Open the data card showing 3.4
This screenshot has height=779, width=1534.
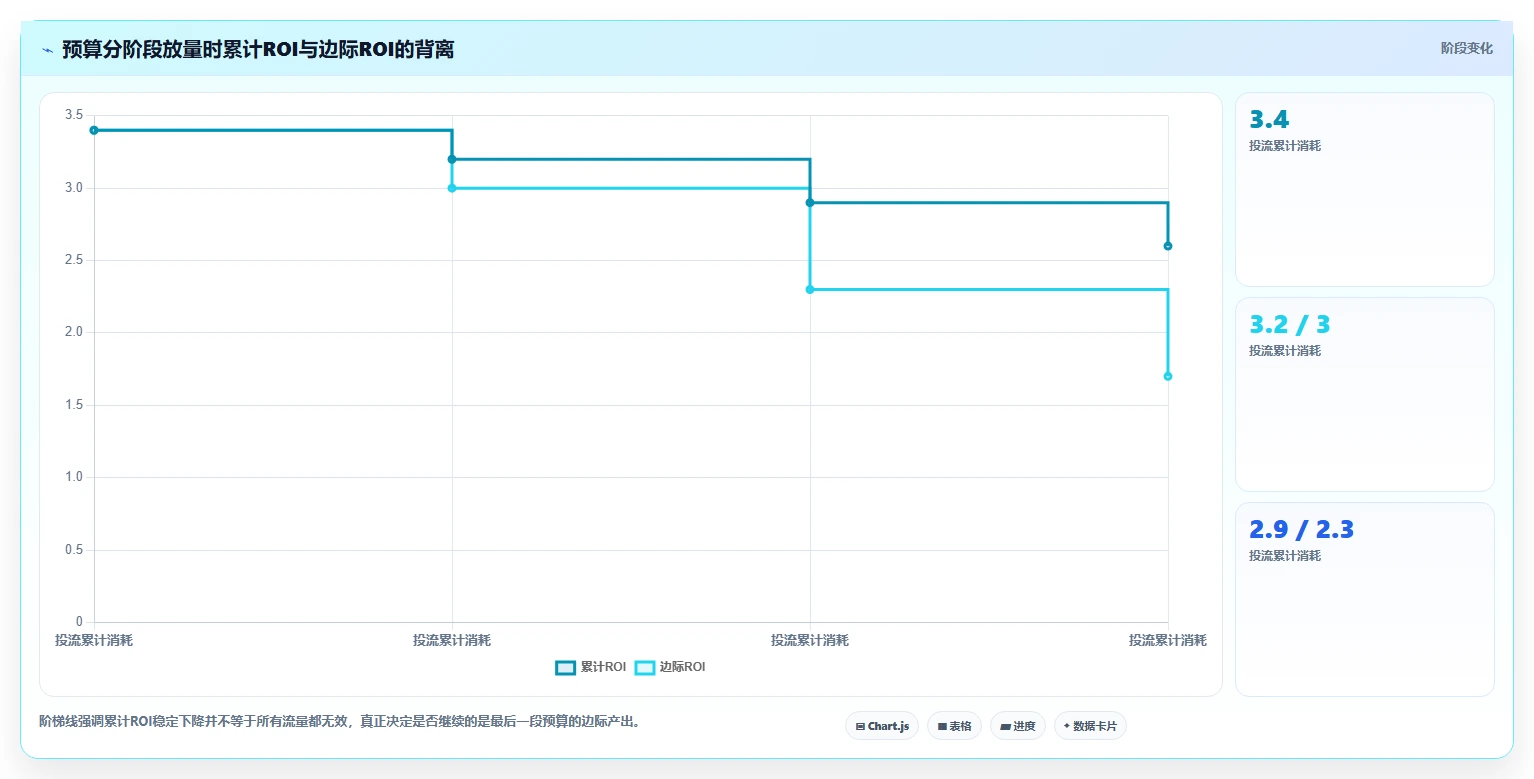tap(1364, 189)
